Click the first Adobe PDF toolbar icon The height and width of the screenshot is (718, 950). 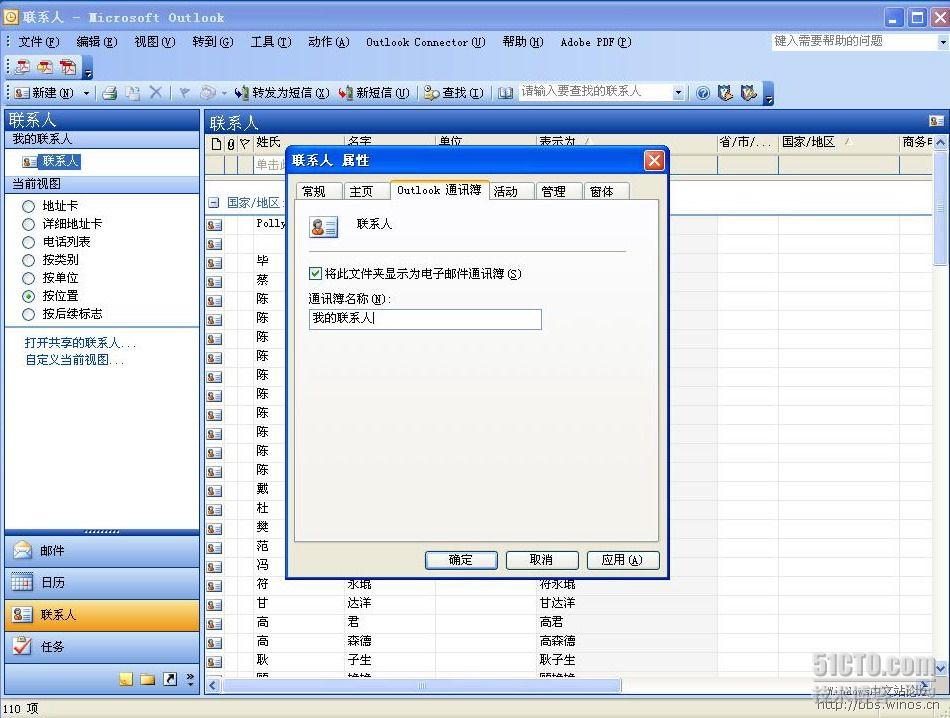22,67
